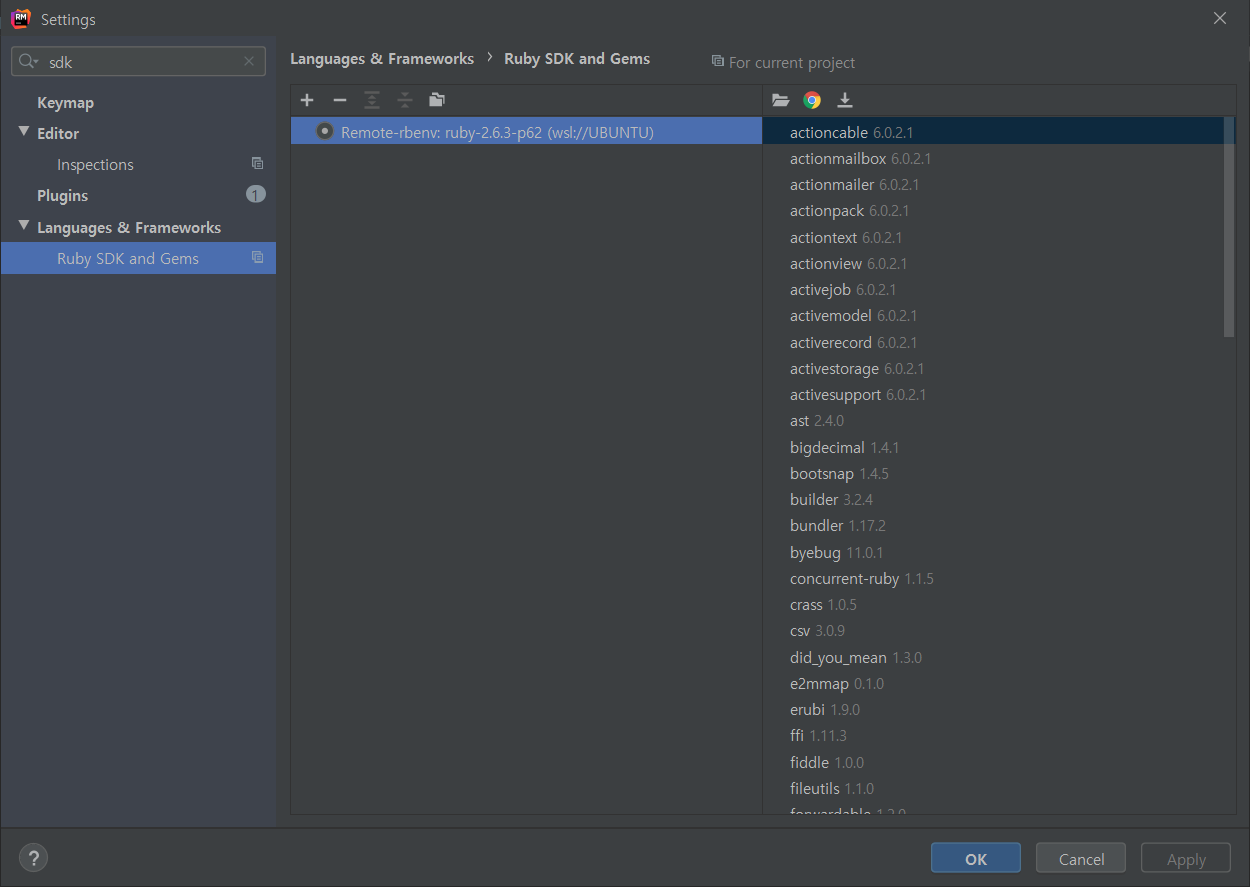Viewport: 1250px width, 887px height.
Task: Click the copy icon beside Inspections
Action: pos(257,164)
